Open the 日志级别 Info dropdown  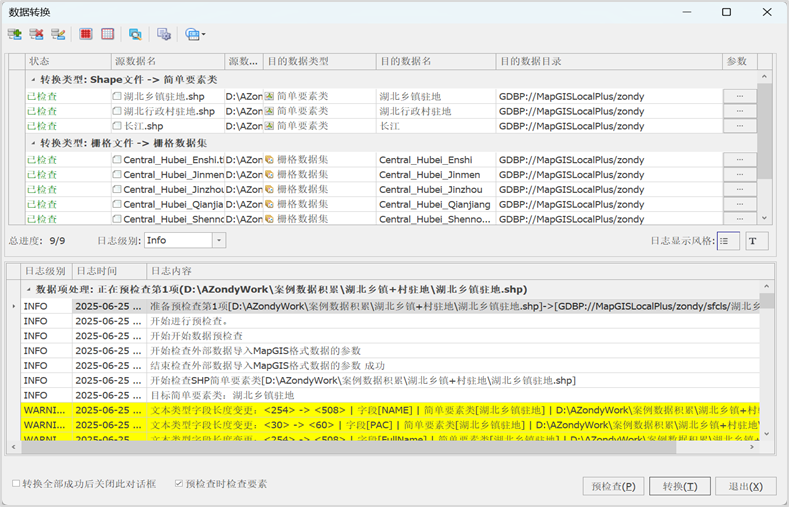[219, 240]
